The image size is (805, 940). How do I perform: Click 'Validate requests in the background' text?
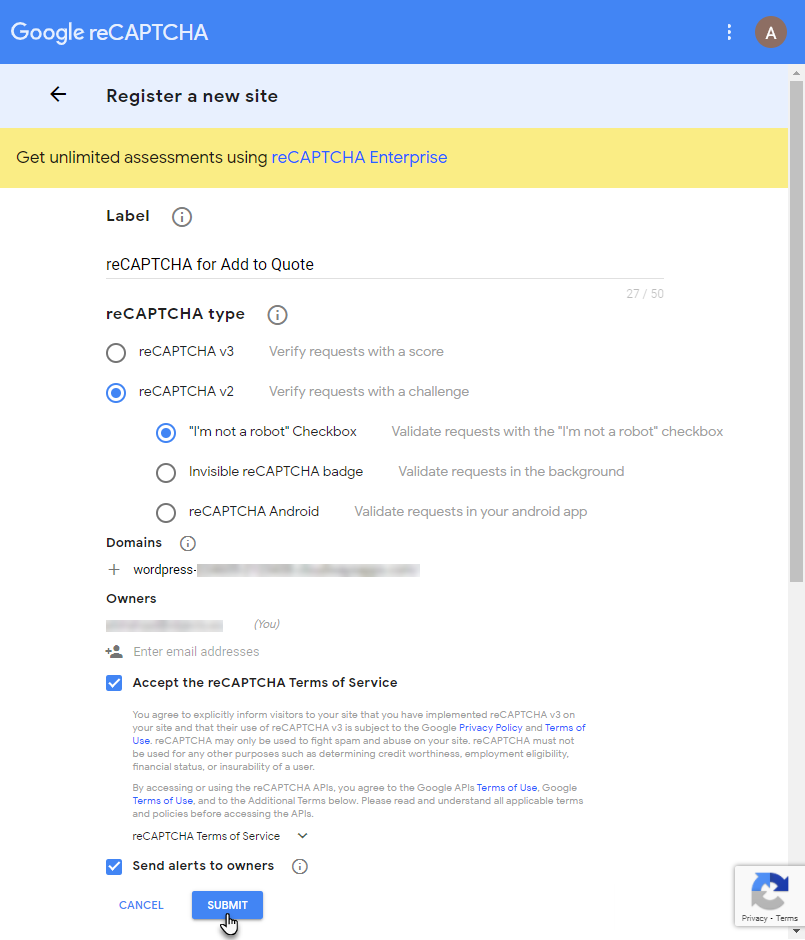pyautogui.click(x=511, y=471)
